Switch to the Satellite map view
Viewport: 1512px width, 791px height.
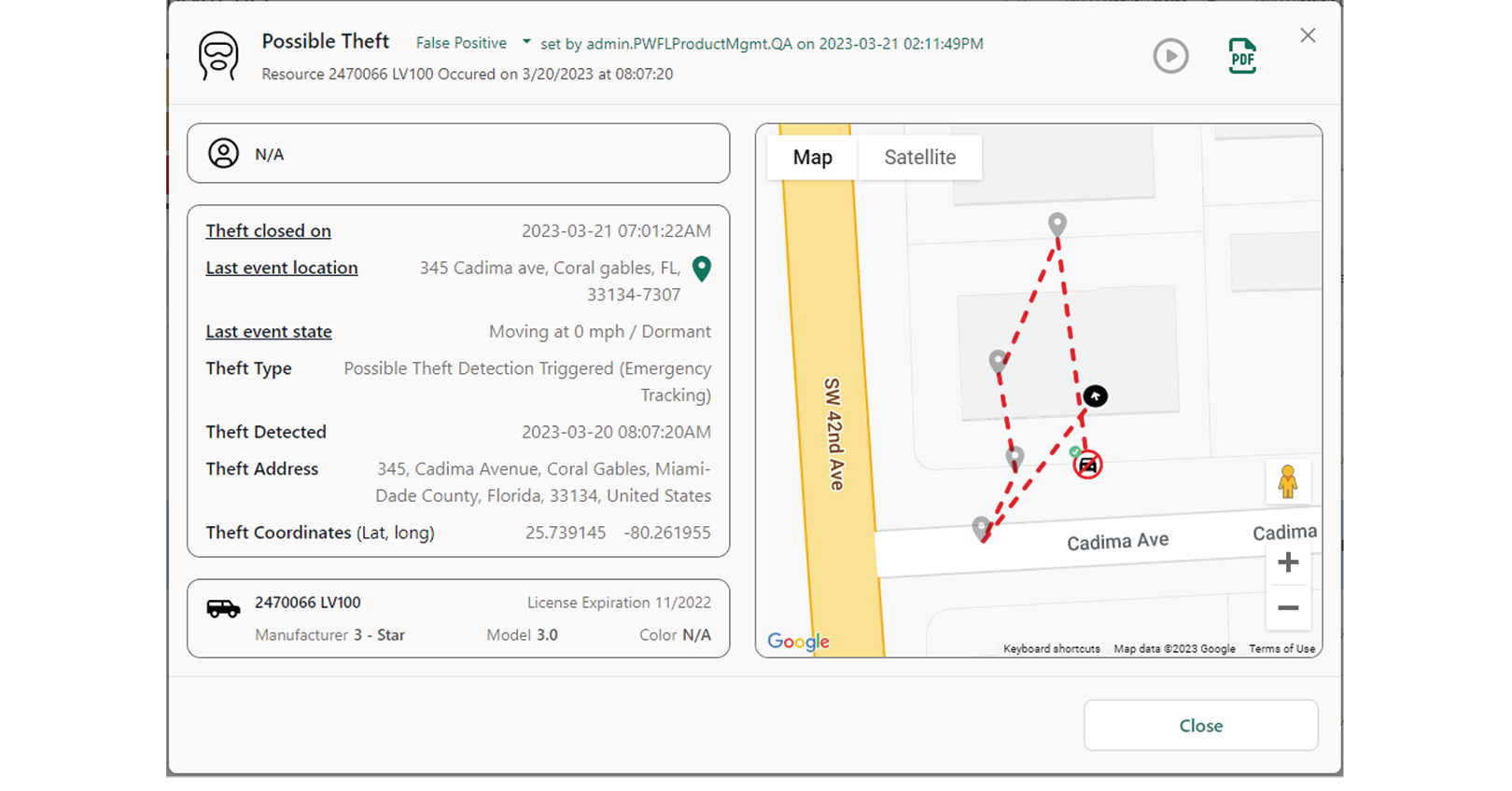919,157
